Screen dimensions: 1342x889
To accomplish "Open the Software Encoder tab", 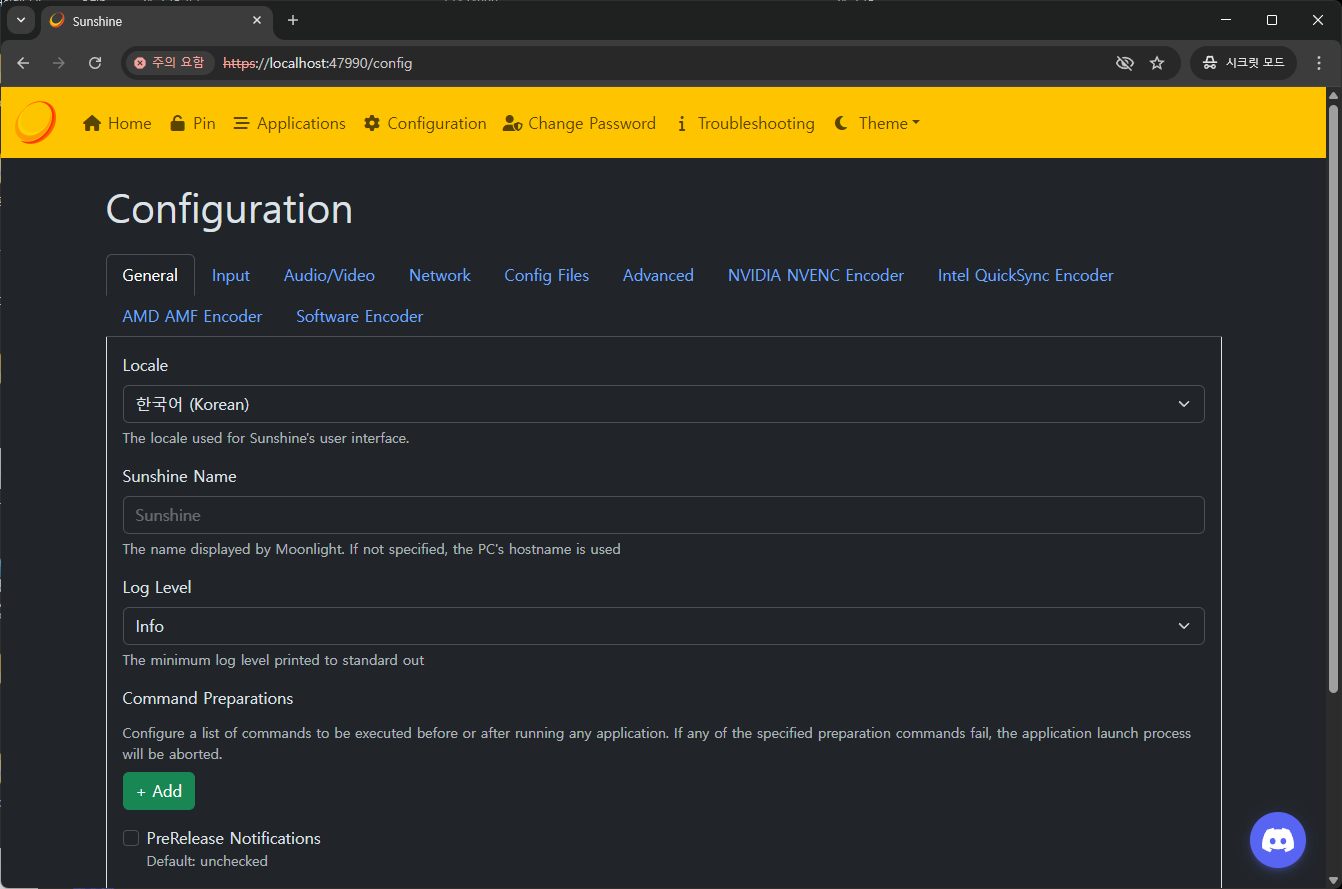I will pyautogui.click(x=359, y=316).
